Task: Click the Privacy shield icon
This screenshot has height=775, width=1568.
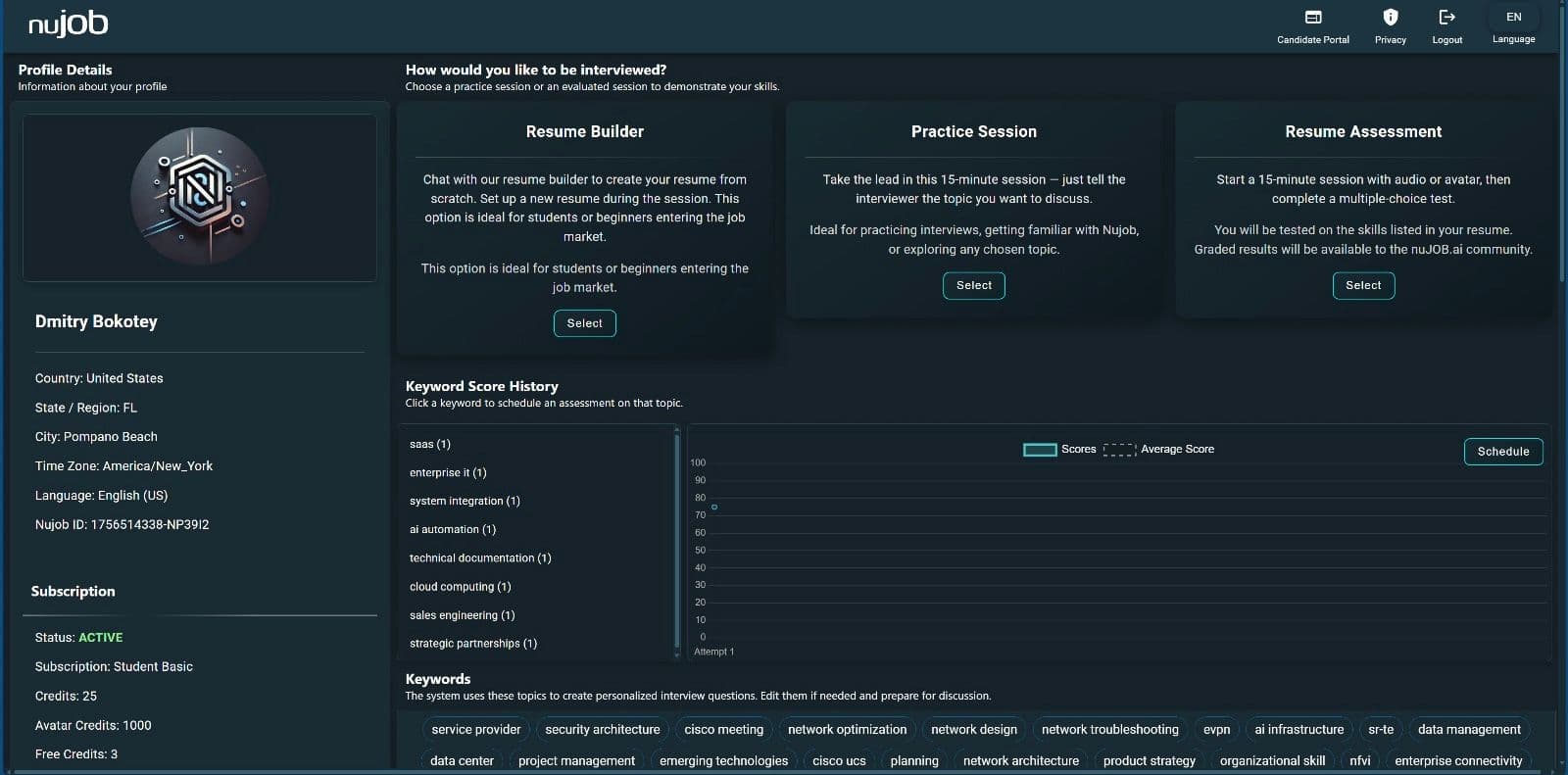Action: tap(1390, 18)
